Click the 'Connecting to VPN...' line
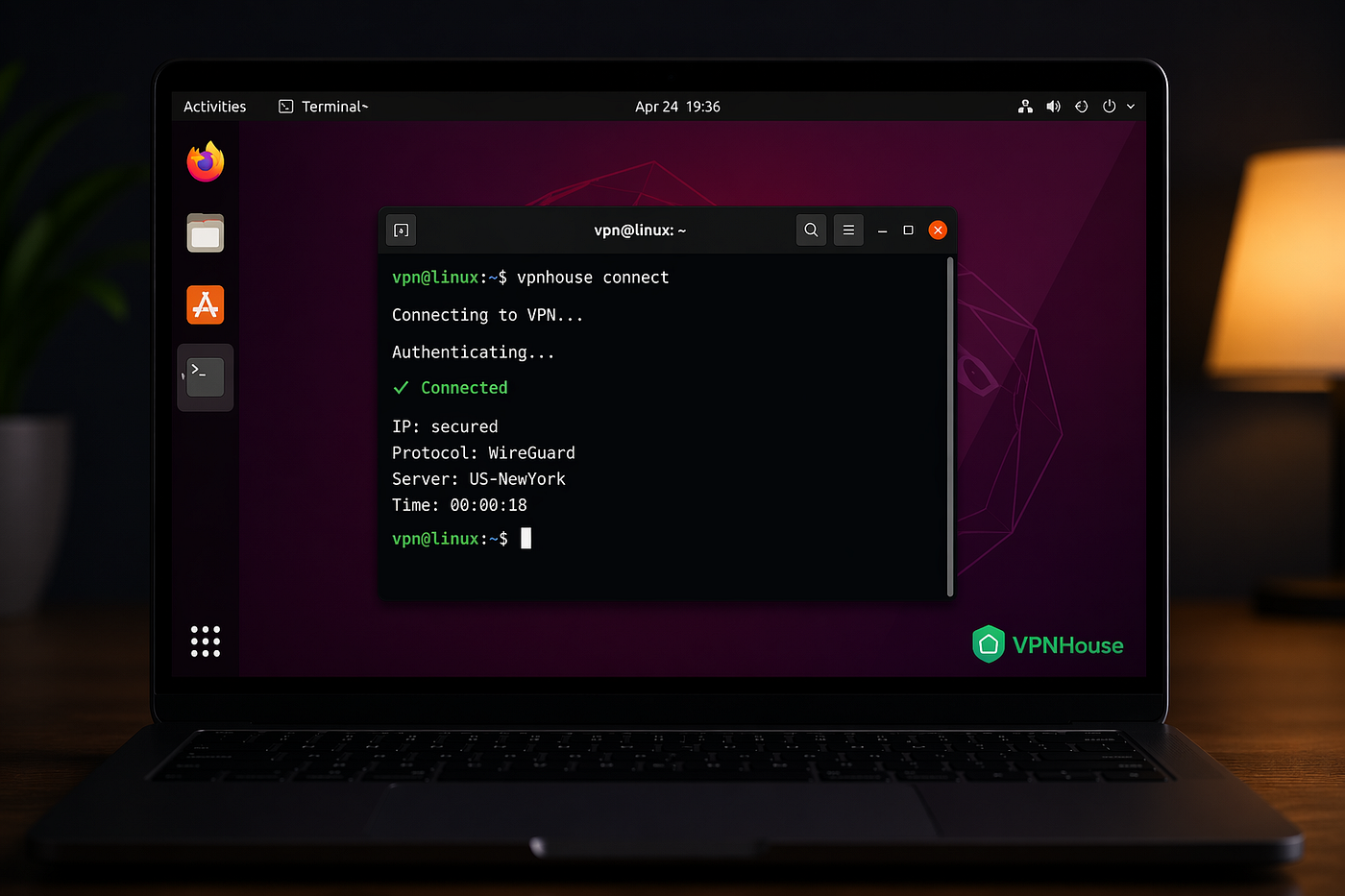The image size is (1345, 896). 487,315
